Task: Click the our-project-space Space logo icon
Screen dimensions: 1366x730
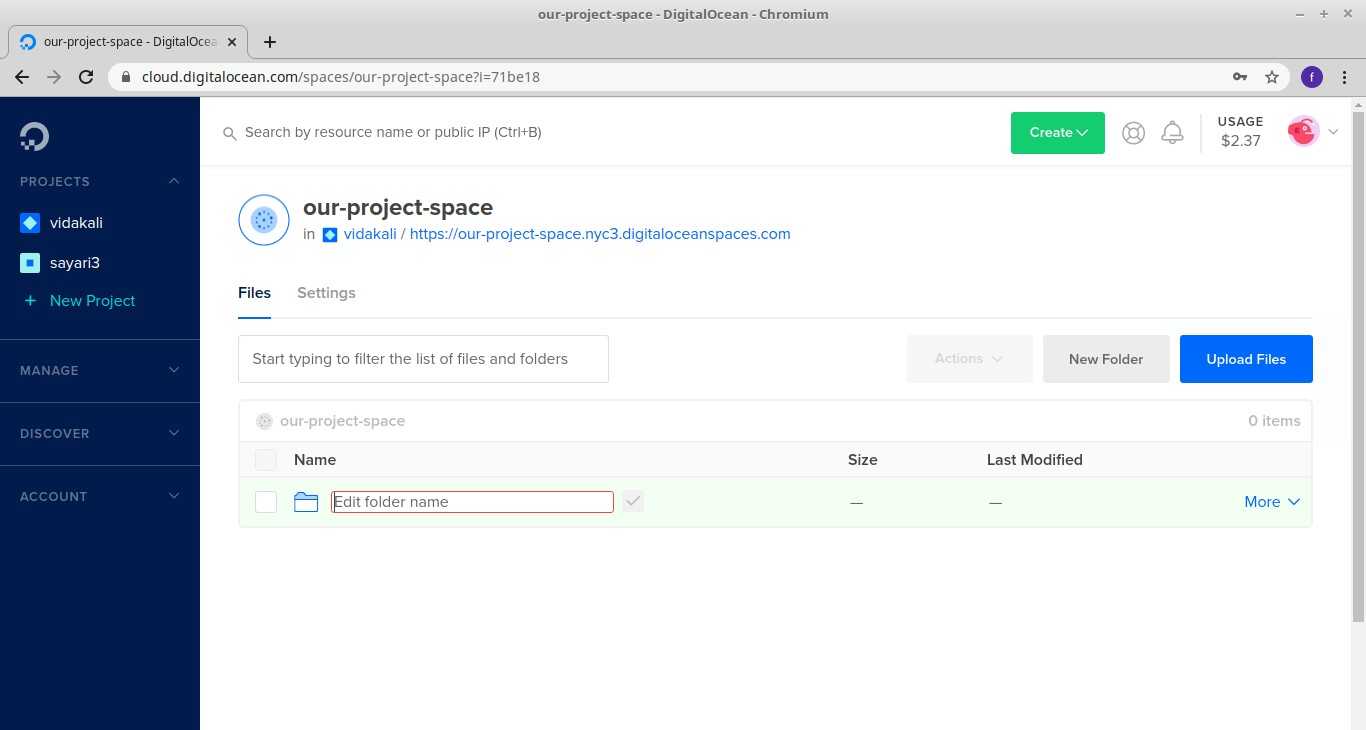Action: pos(264,220)
